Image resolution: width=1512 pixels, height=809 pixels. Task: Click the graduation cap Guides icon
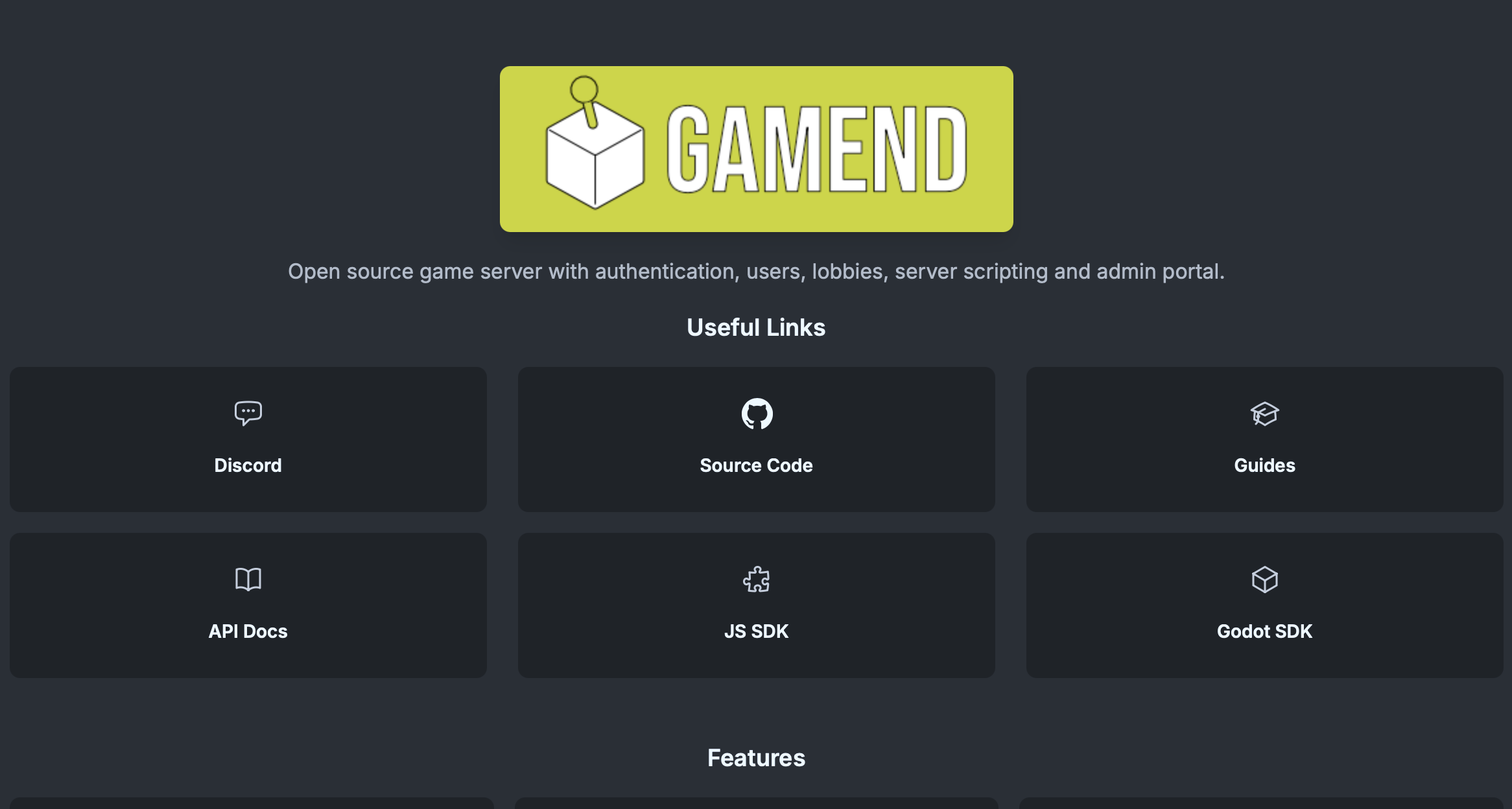pos(1264,414)
